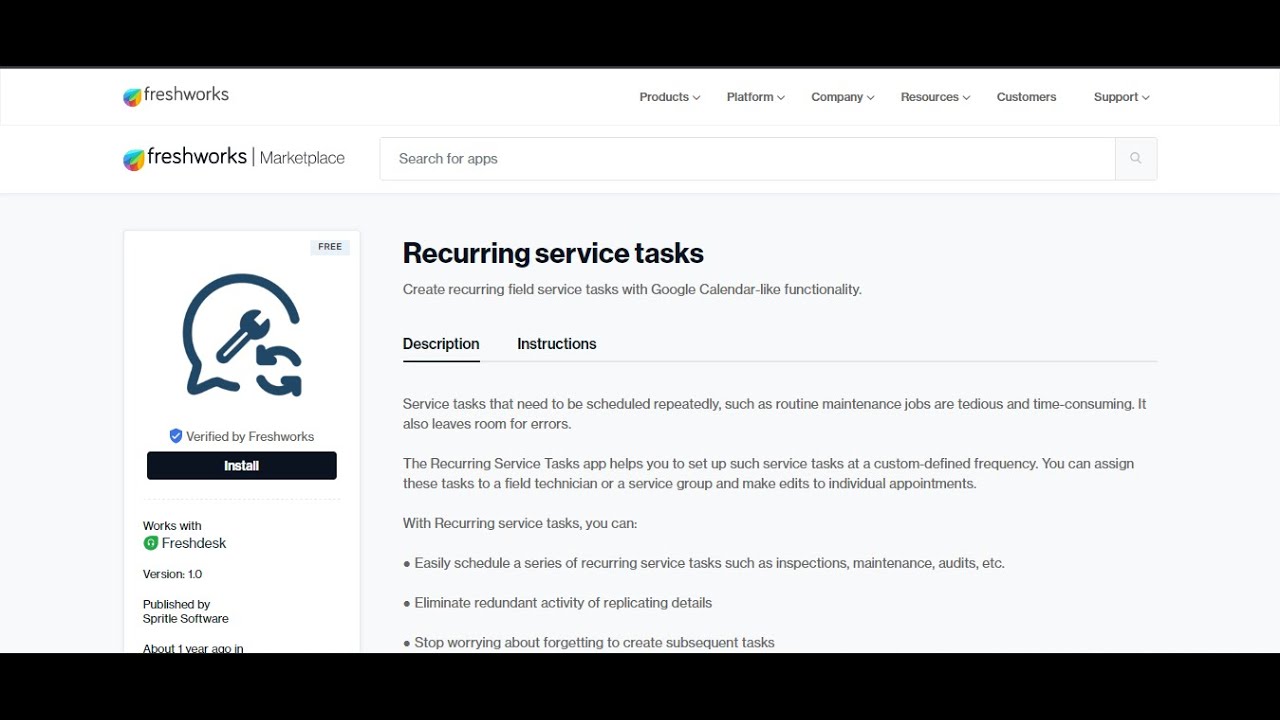Expand the Support dropdown menu
1280x720 pixels.
1121,97
